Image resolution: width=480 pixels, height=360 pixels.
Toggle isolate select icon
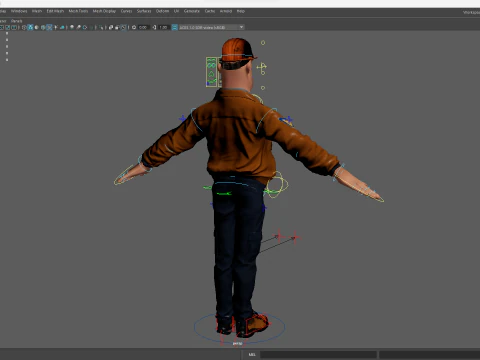[101, 27]
